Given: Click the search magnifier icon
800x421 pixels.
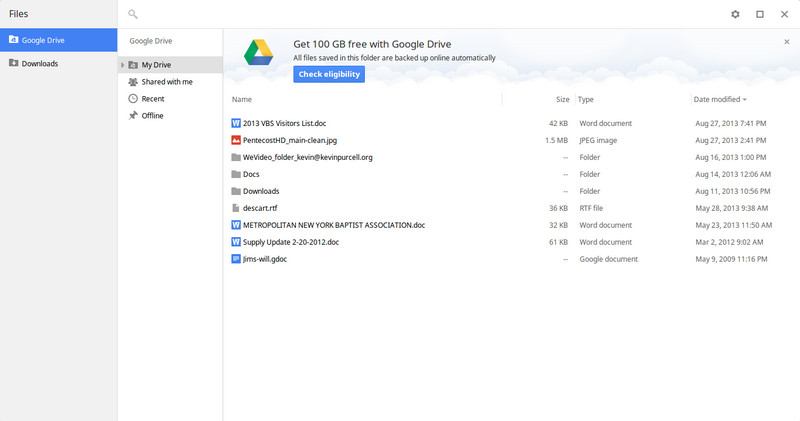Looking at the screenshot, I should pyautogui.click(x=133, y=14).
